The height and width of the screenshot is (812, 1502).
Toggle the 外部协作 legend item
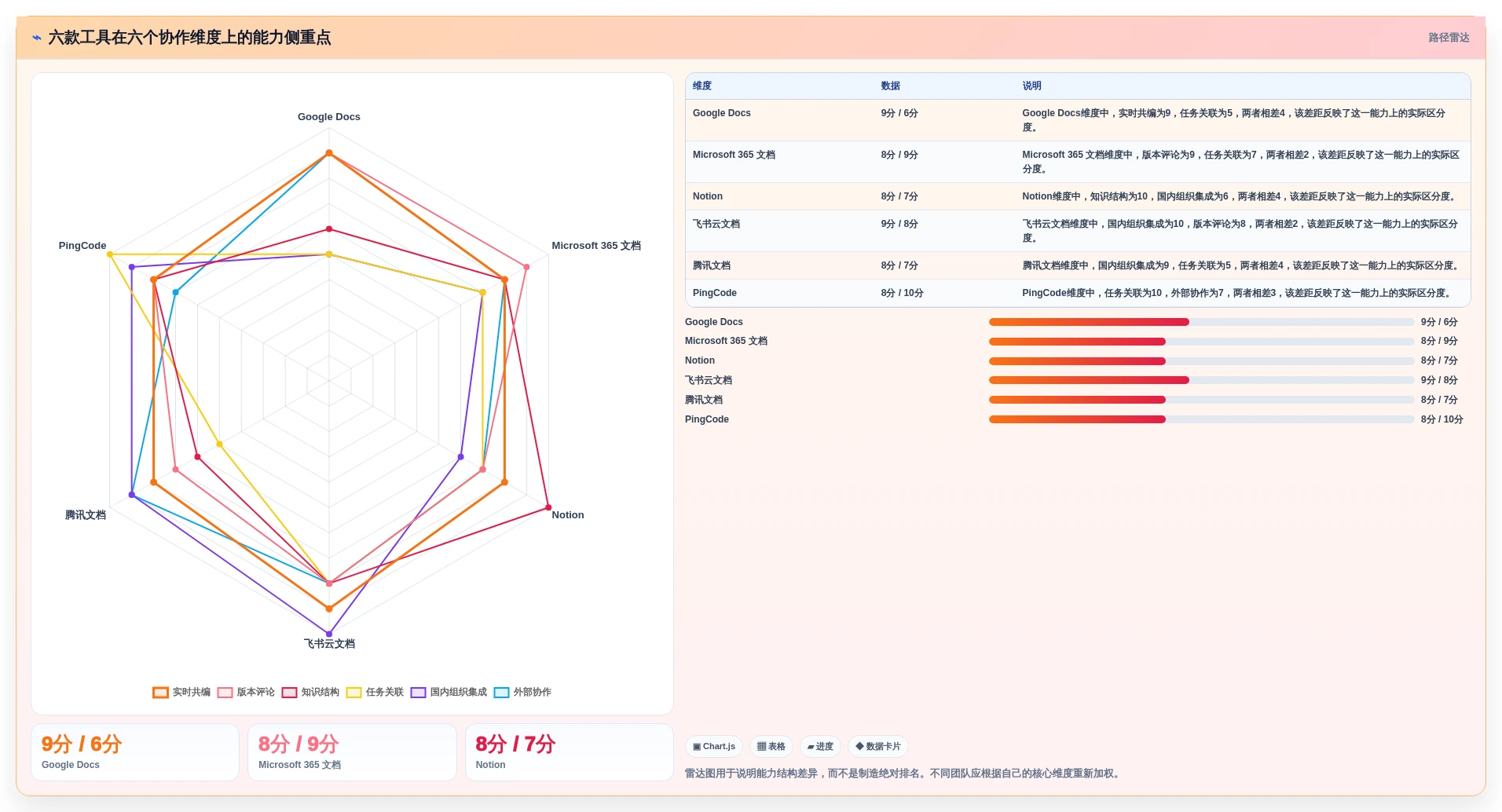(522, 692)
